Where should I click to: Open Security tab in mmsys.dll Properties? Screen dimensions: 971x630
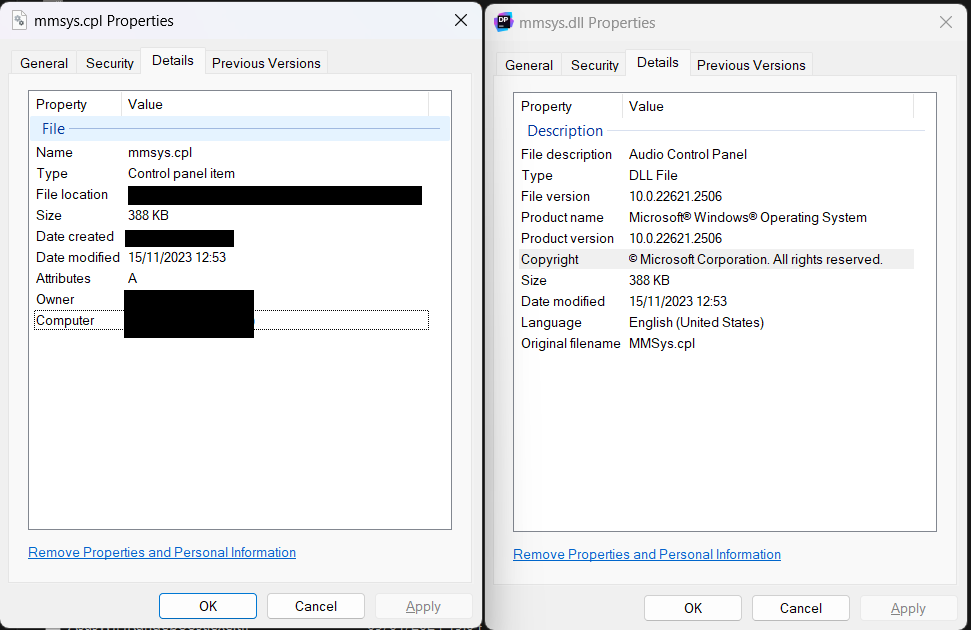[594, 65]
